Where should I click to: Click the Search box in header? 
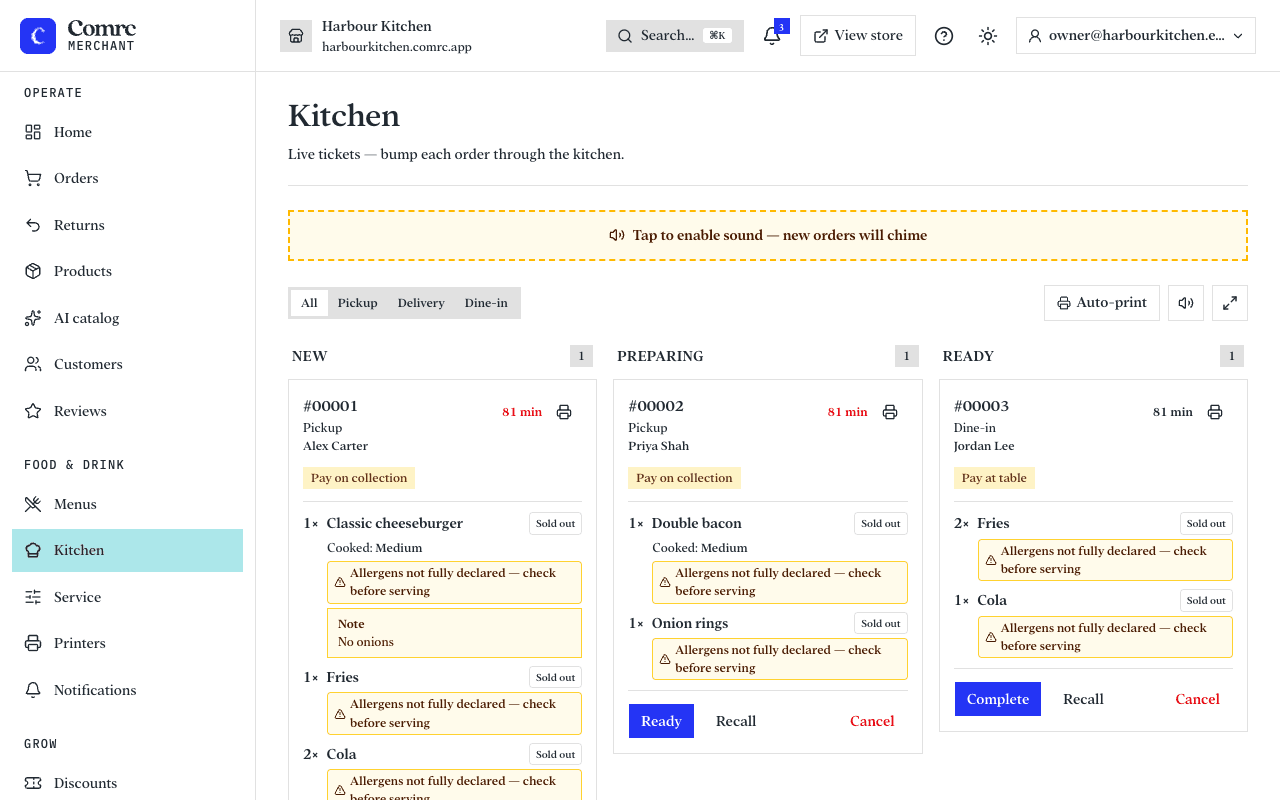pos(675,36)
